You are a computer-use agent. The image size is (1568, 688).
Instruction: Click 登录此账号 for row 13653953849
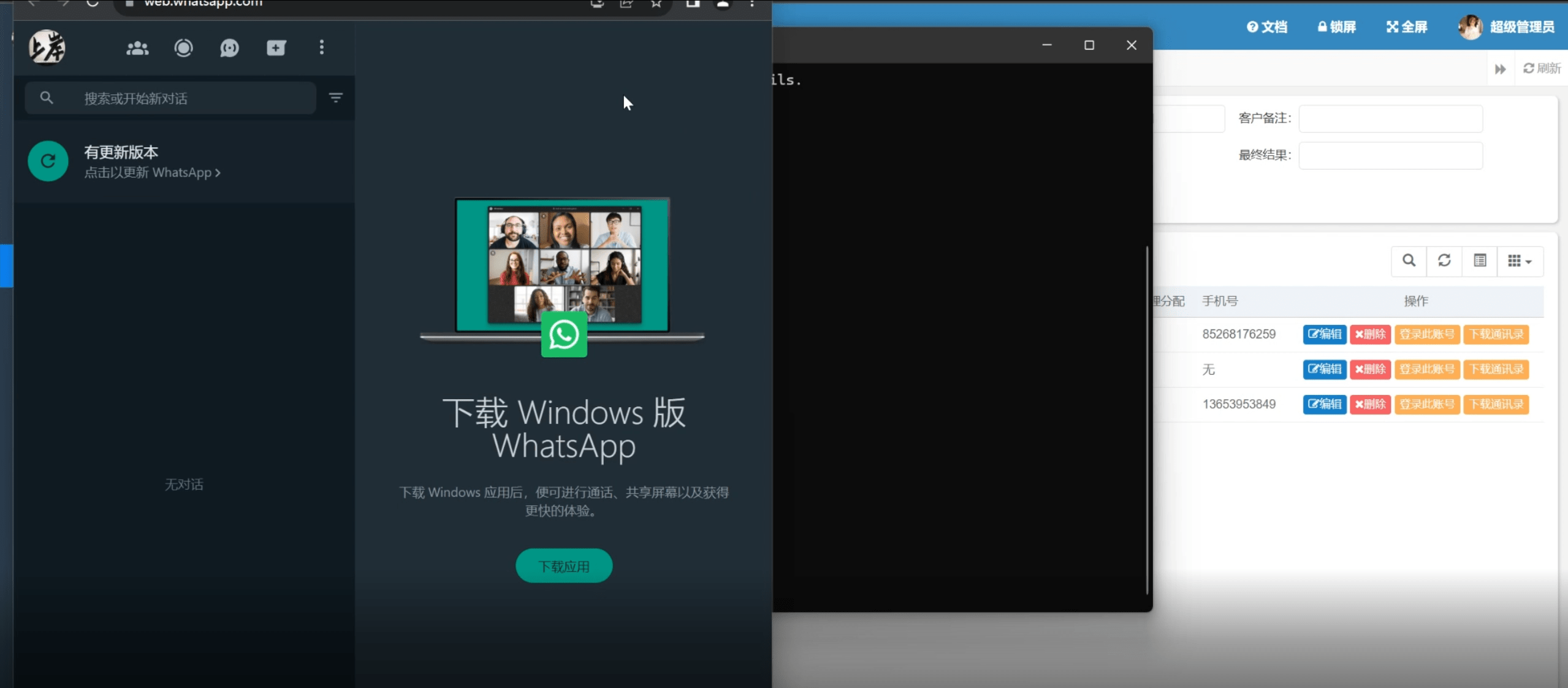point(1427,404)
